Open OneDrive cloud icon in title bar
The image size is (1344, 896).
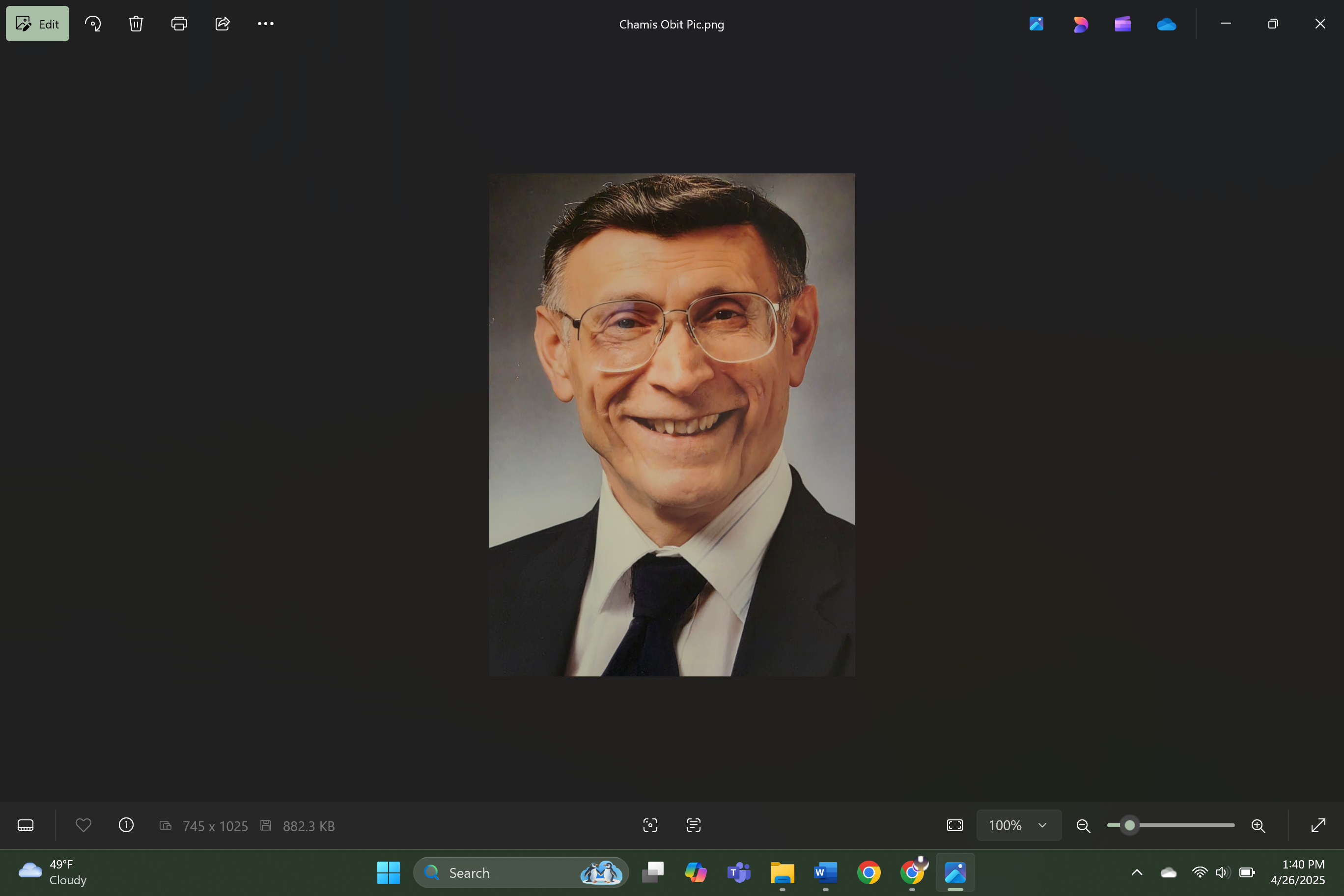(x=1166, y=24)
